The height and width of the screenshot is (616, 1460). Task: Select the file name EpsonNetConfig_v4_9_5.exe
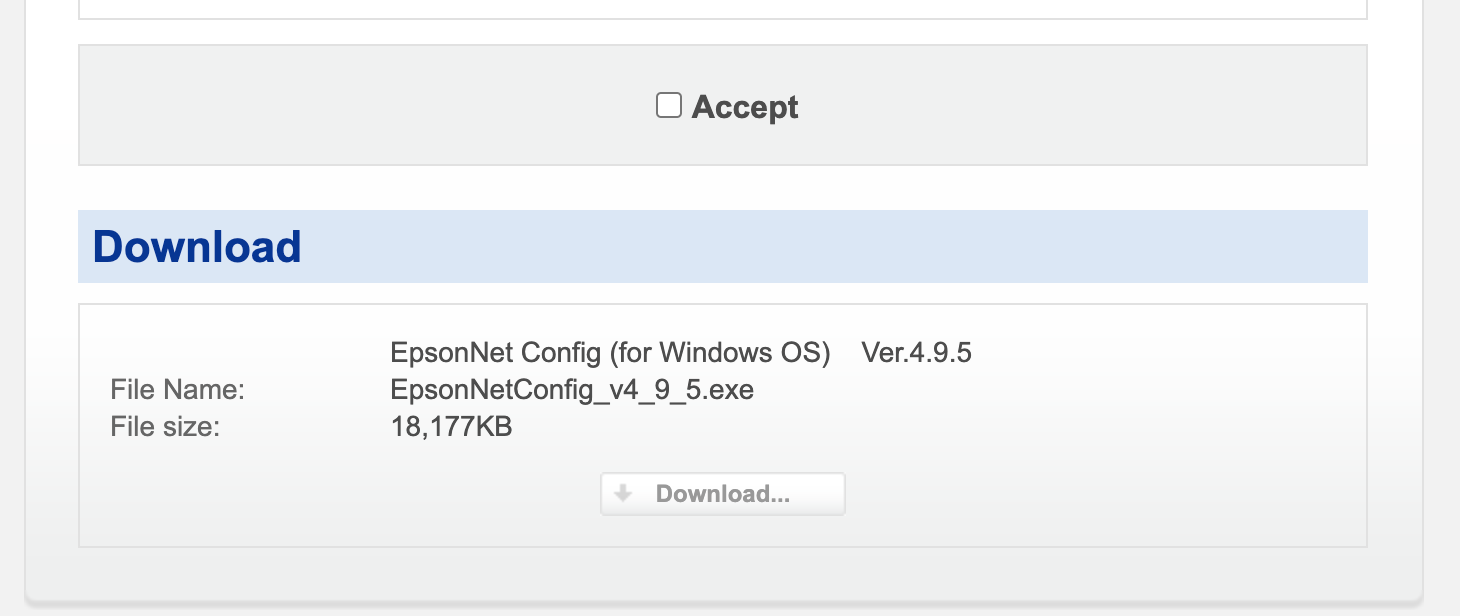click(x=573, y=389)
